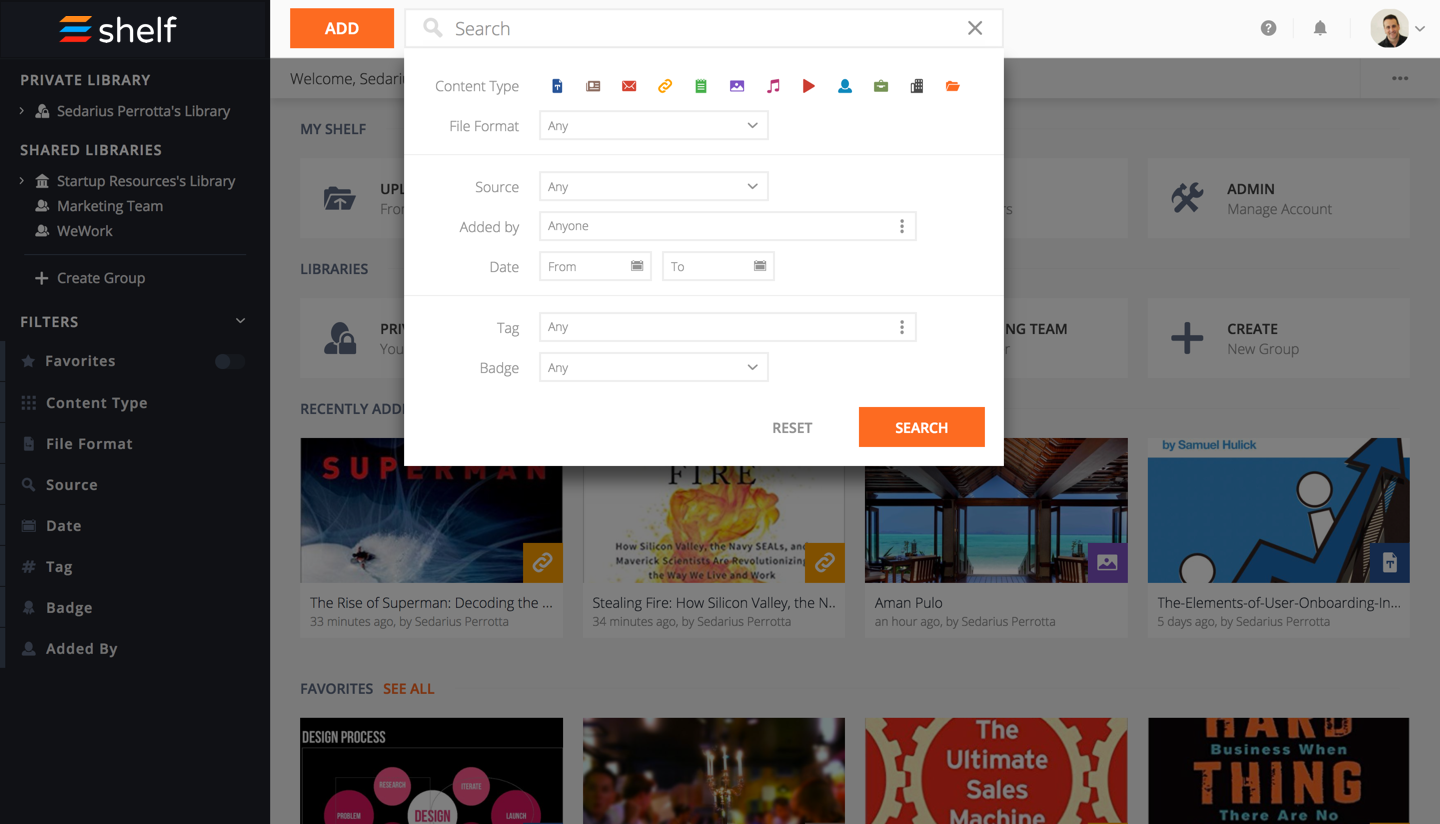
Task: Open the user avatar account menu
Action: (1397, 28)
